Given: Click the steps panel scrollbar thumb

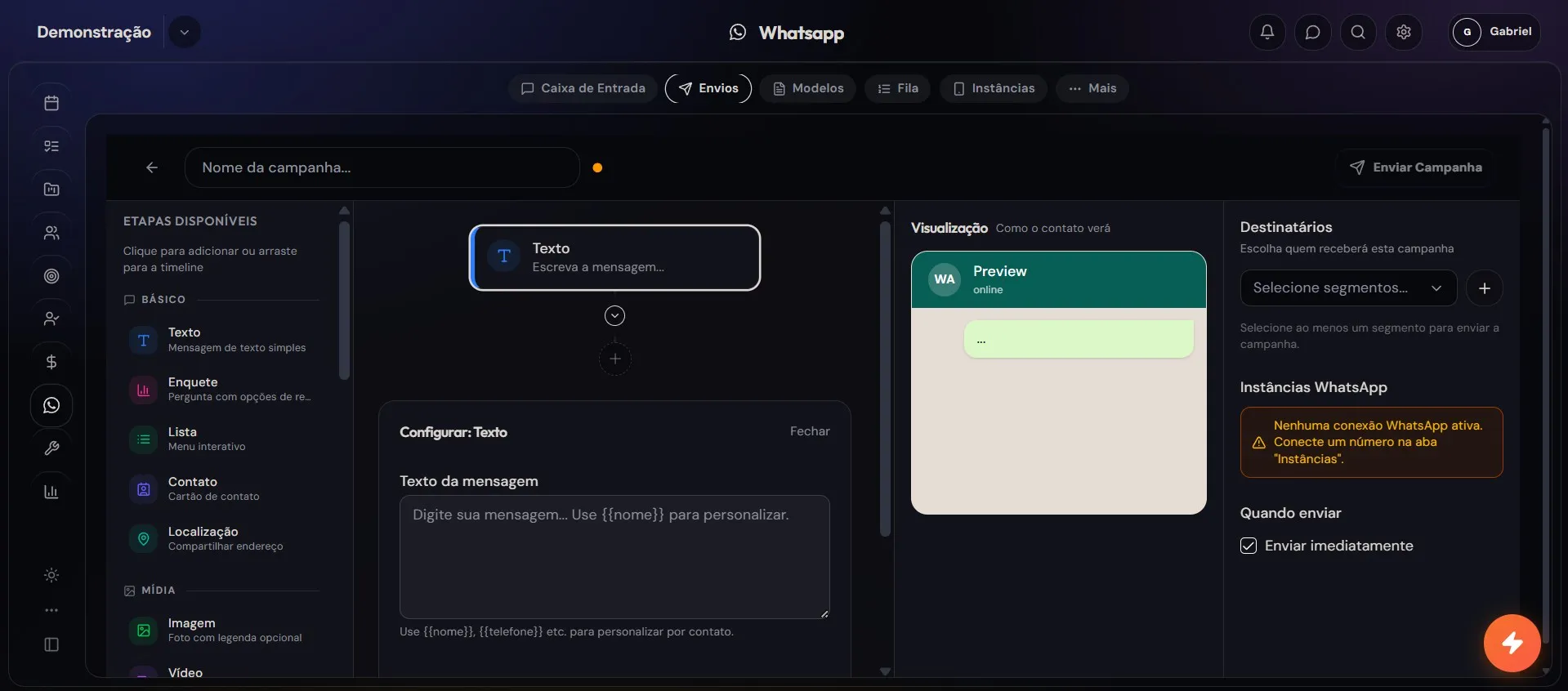Looking at the screenshot, I should (344, 300).
